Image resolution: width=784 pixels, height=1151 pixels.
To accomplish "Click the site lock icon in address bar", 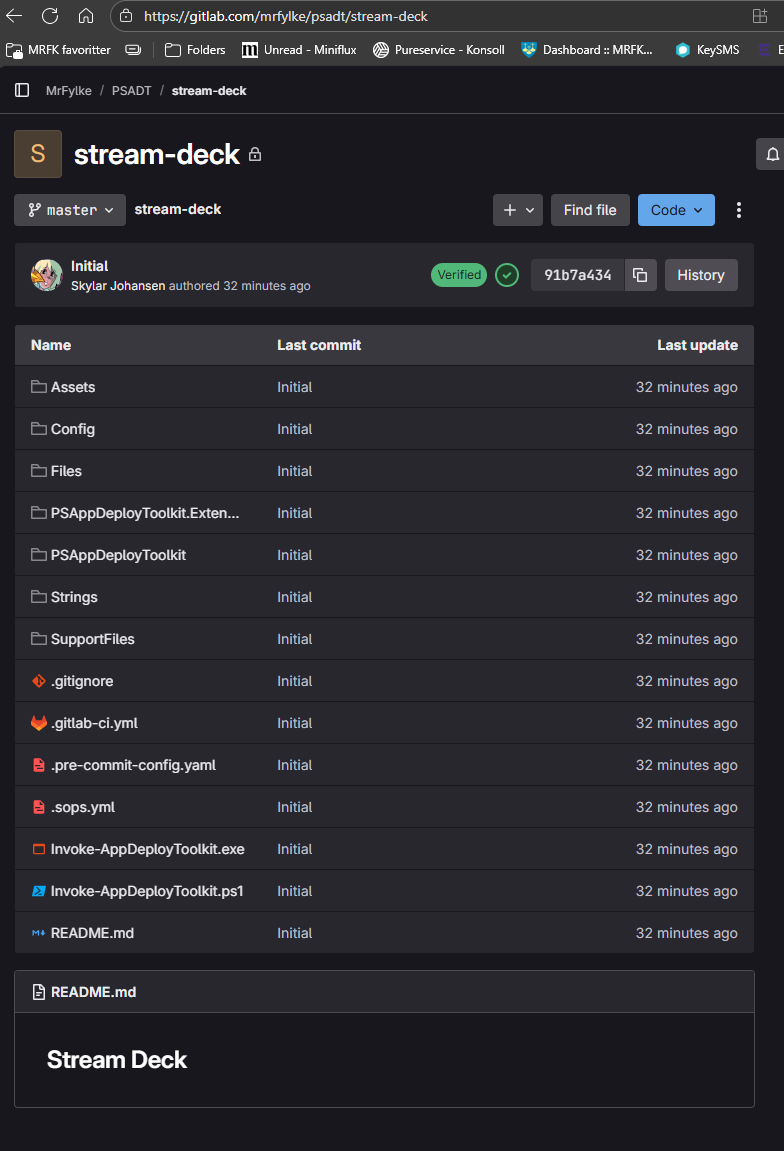I will pyautogui.click(x=126, y=16).
